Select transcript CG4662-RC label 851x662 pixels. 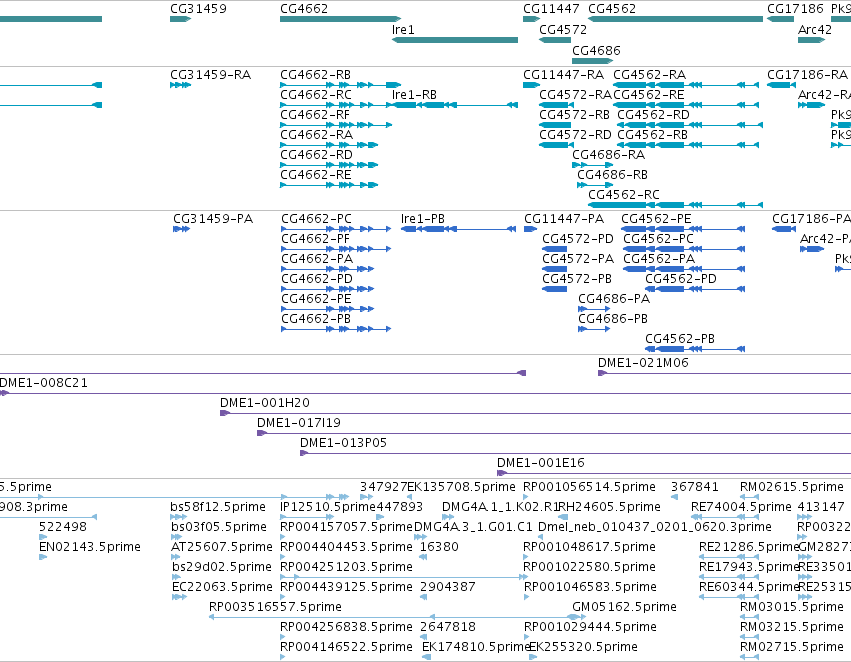pos(316,94)
